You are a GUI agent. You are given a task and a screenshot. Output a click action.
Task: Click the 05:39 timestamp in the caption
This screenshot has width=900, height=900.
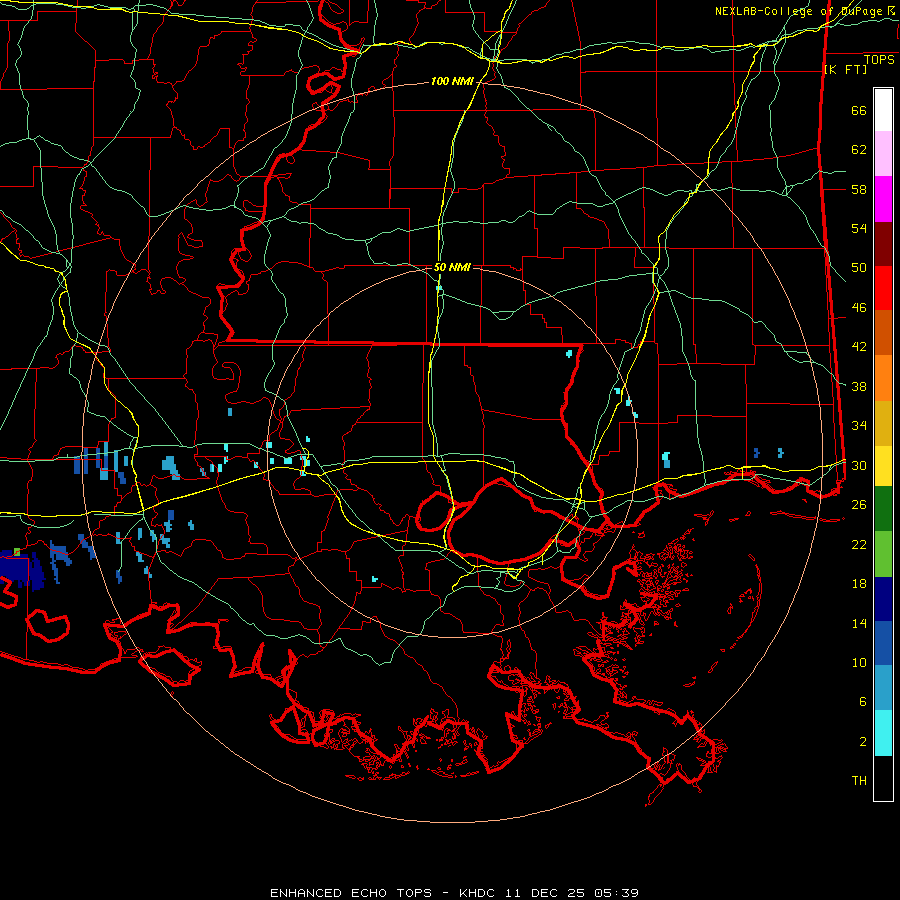tap(616, 893)
